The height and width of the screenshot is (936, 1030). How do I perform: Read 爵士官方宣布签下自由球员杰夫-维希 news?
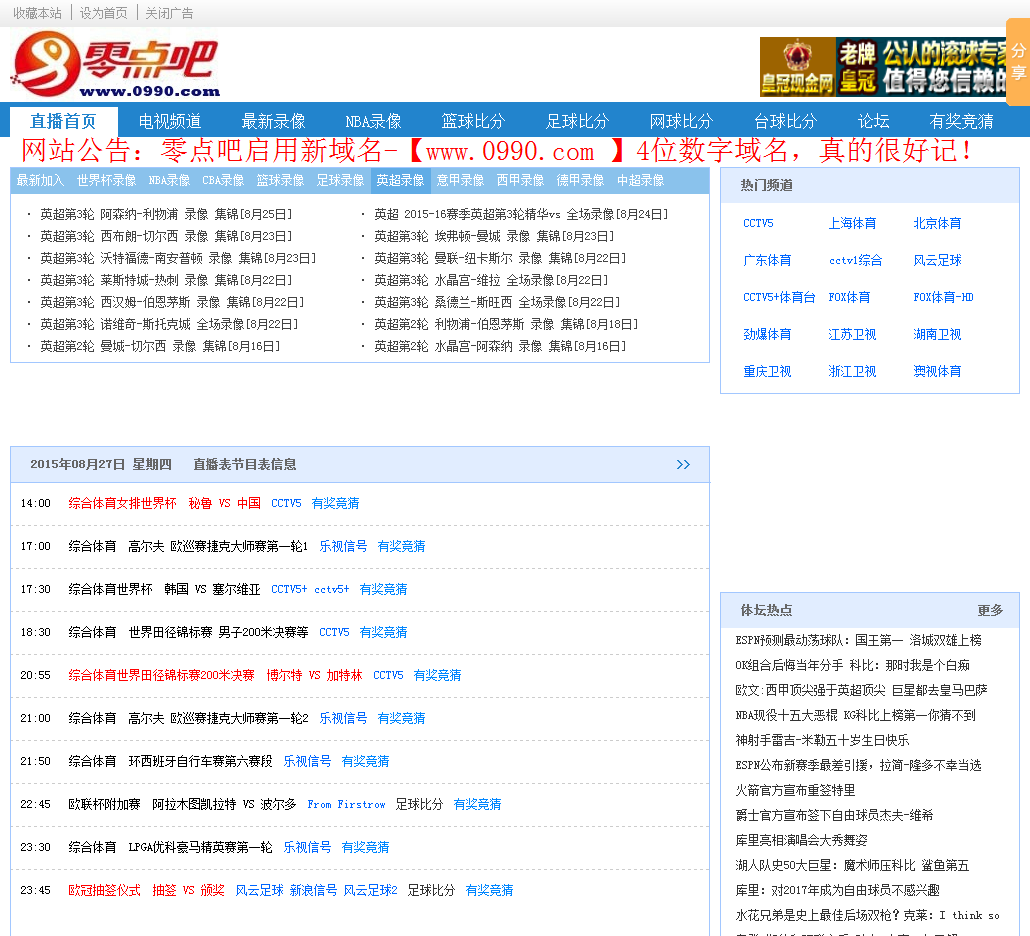834,816
